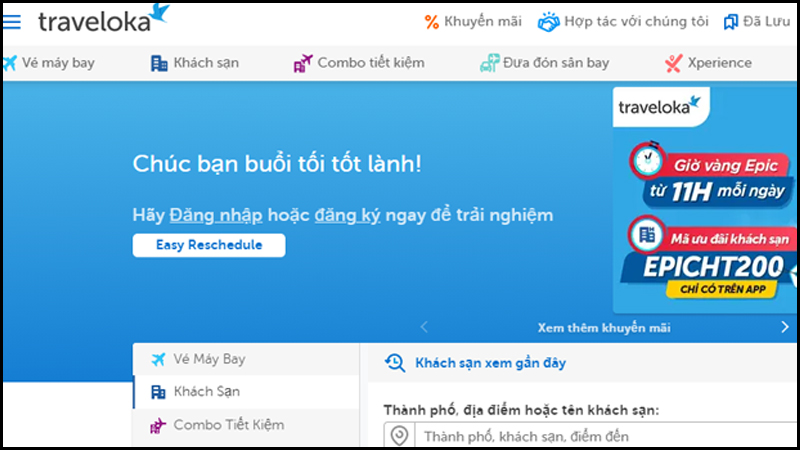Click the airport transfer car icon

pyautogui.click(x=489, y=63)
